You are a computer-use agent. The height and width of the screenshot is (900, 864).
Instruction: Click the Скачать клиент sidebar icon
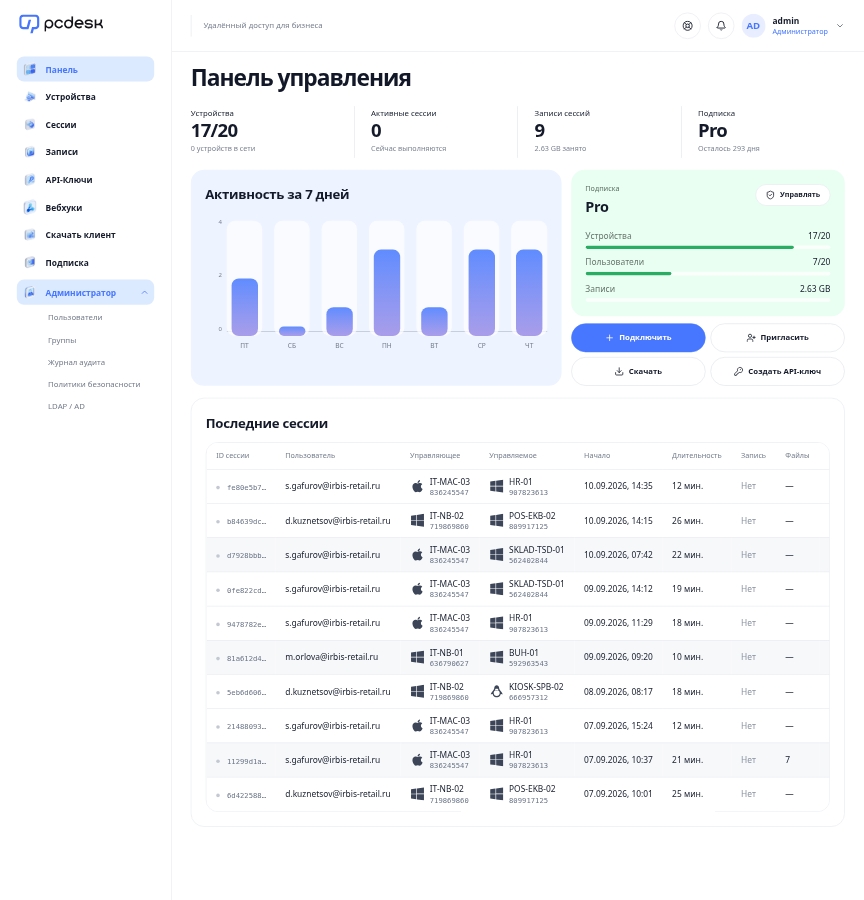[x=30, y=235]
